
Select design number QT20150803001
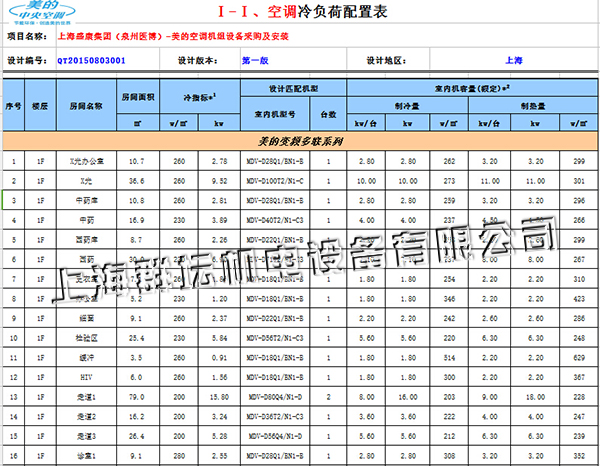(x=91, y=60)
